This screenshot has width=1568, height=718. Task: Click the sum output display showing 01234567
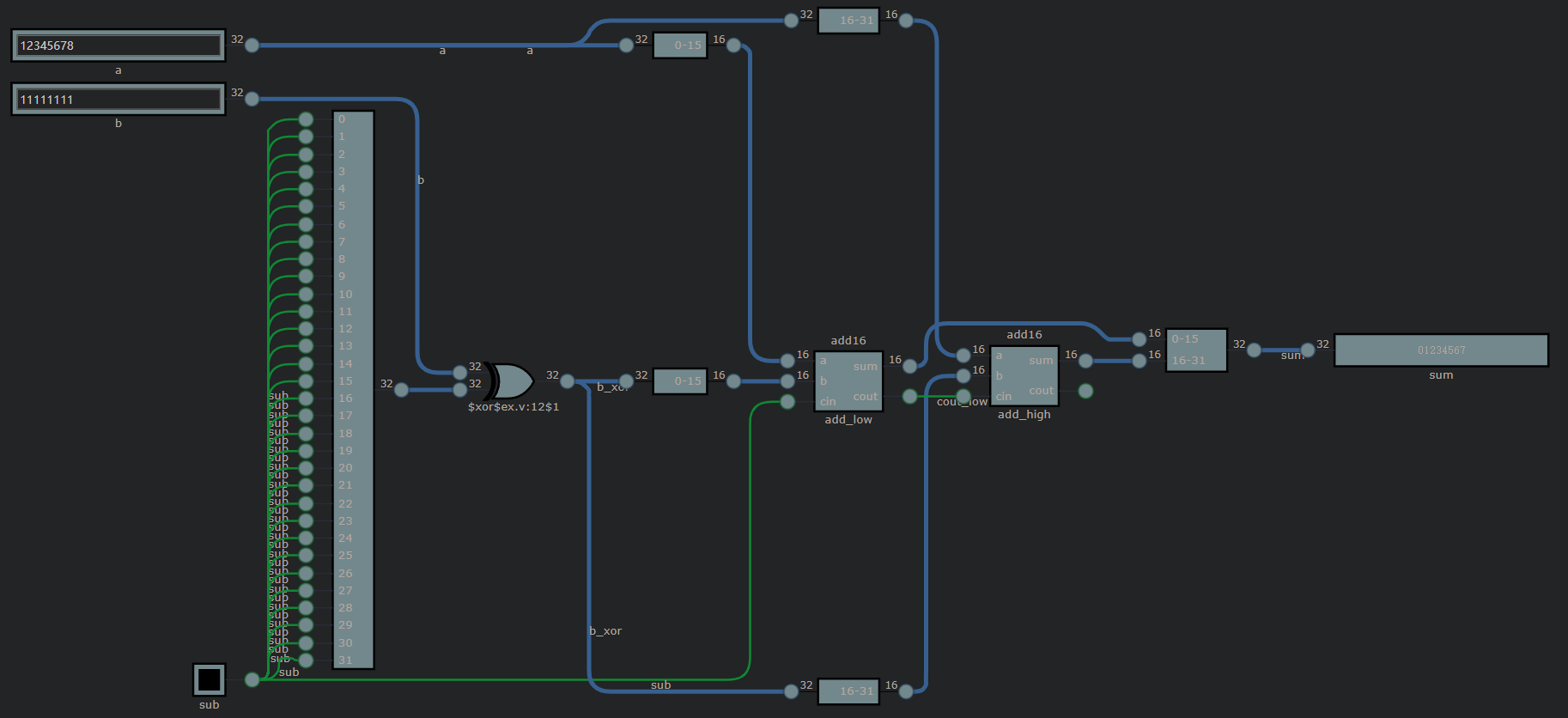pos(1441,350)
